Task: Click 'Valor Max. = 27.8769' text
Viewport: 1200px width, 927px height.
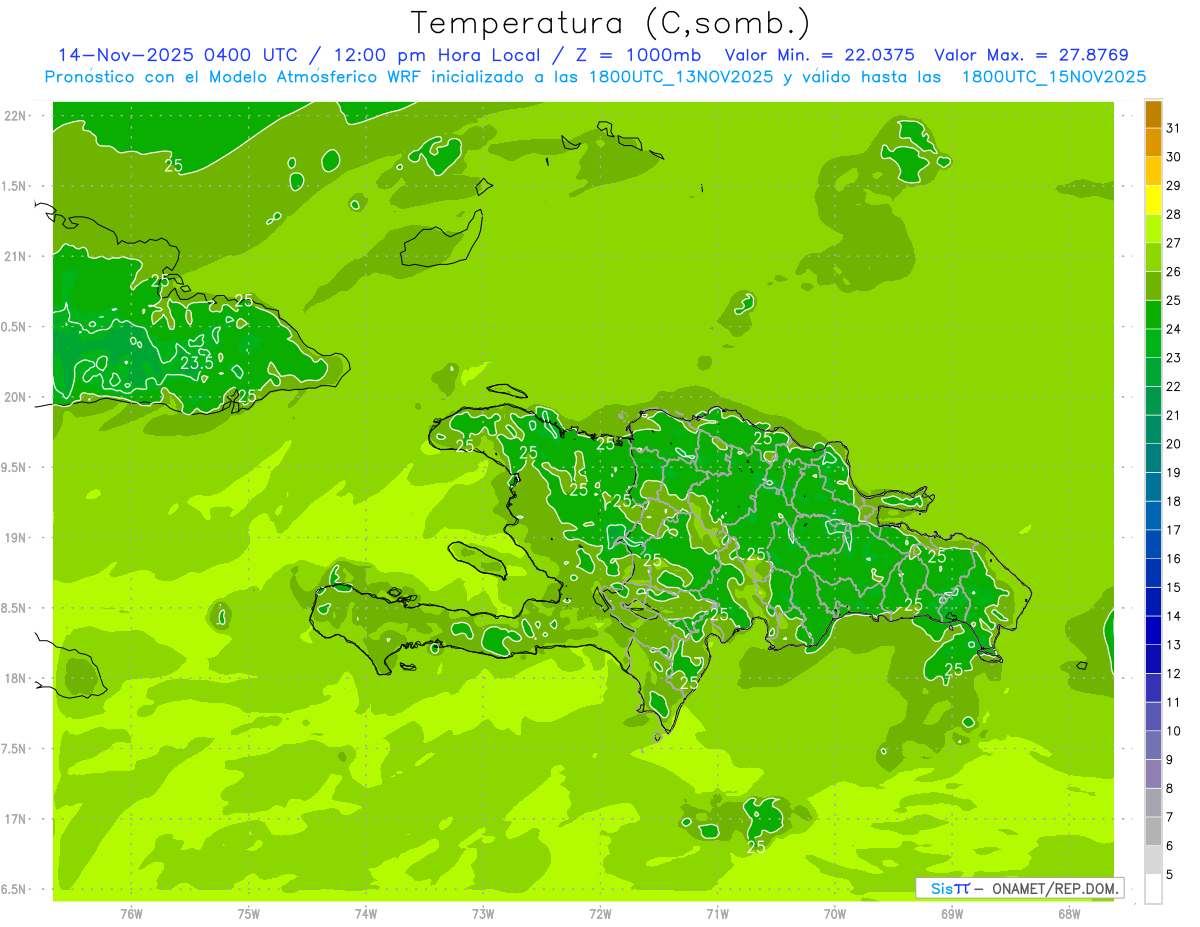Action: (1031, 55)
